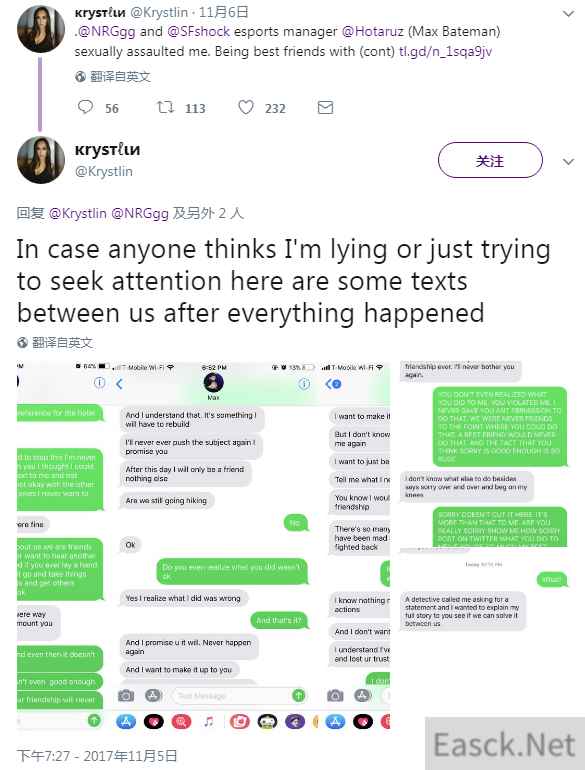
Task: Open the @Hotaruz mention link
Action: 372,31
